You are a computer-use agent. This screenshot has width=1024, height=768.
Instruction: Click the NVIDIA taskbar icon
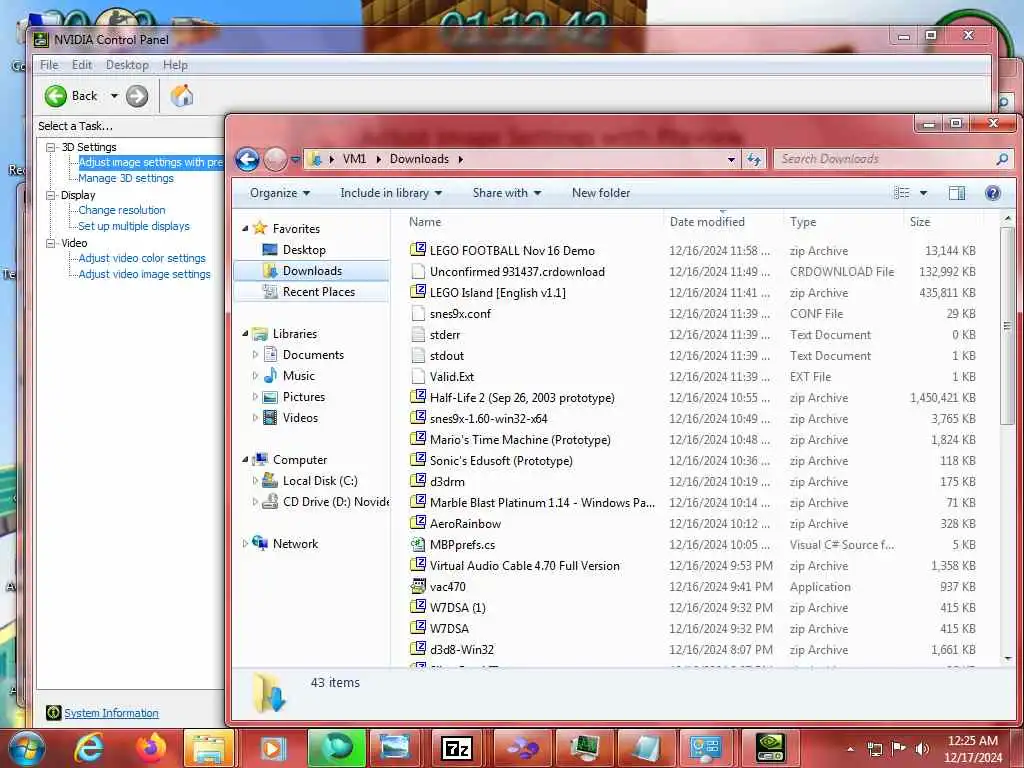pos(771,748)
